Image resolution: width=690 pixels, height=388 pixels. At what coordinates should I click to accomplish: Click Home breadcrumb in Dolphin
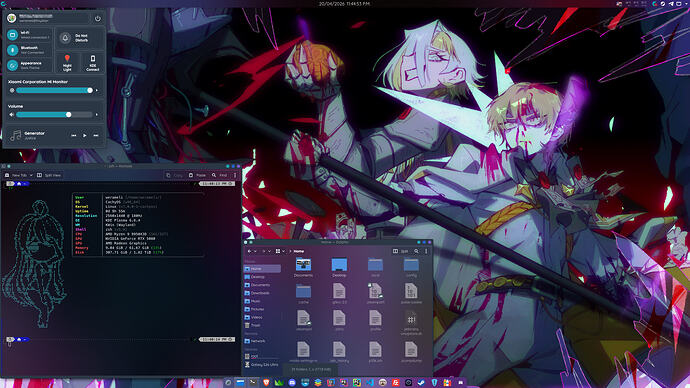[299, 251]
